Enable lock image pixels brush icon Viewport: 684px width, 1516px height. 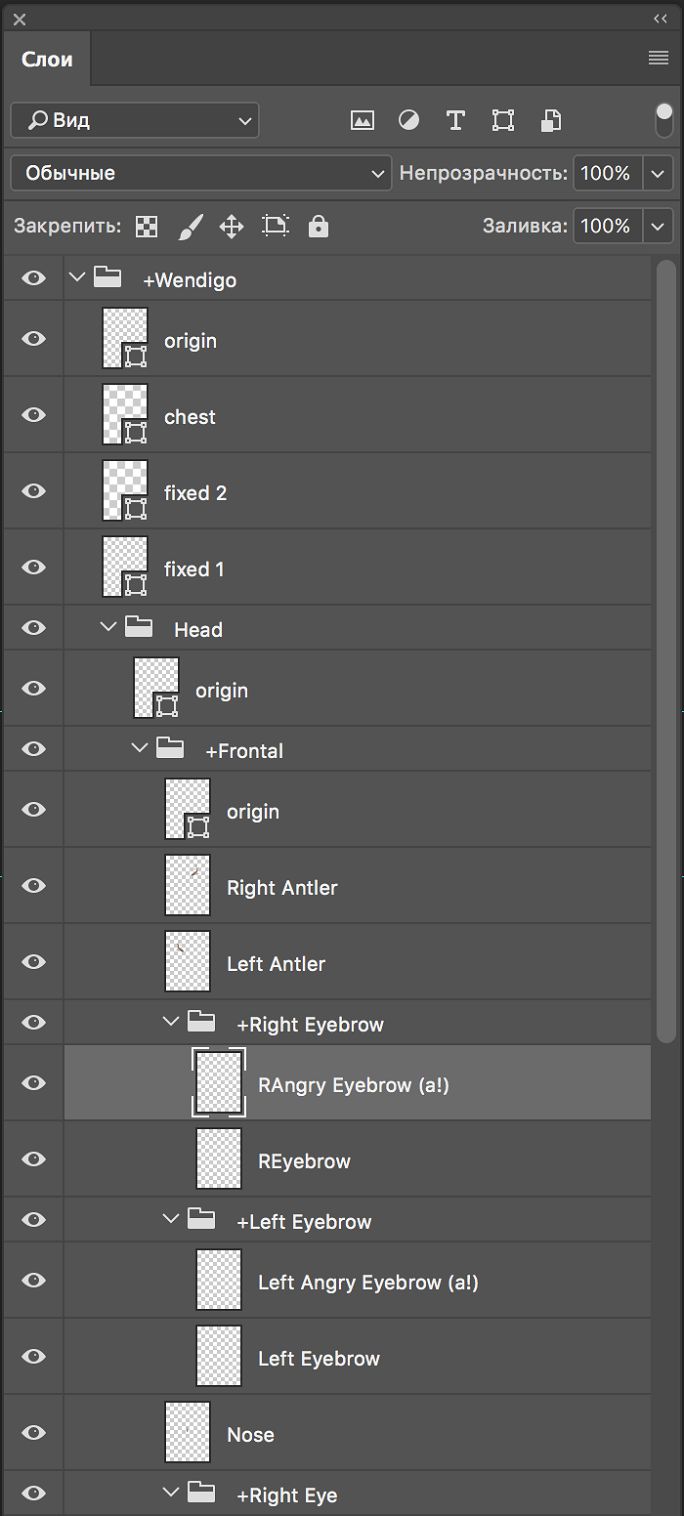pyautogui.click(x=190, y=226)
